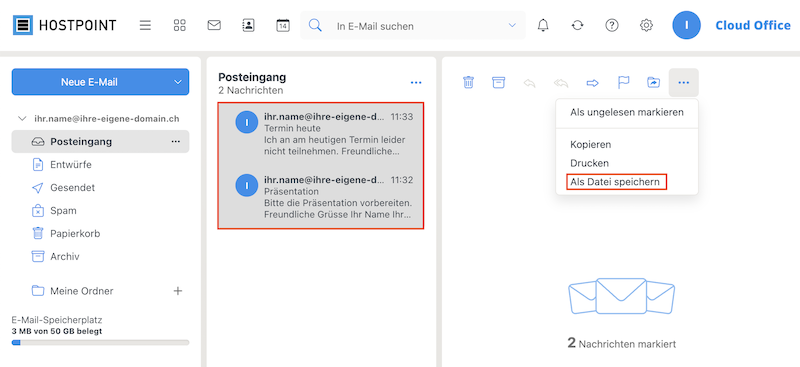Open the hamburger menu in header
The height and width of the screenshot is (367, 800).
145,25
